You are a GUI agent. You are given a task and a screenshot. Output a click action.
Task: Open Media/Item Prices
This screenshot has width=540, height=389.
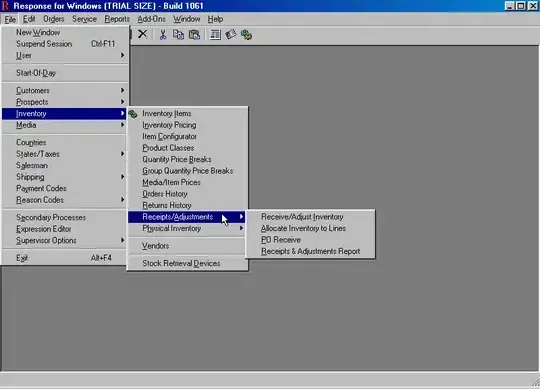(x=187, y=182)
